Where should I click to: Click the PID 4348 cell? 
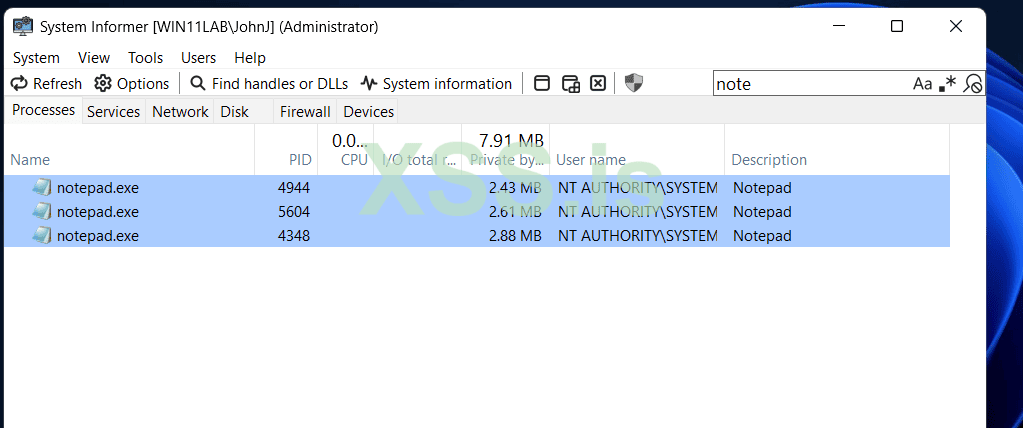click(294, 235)
